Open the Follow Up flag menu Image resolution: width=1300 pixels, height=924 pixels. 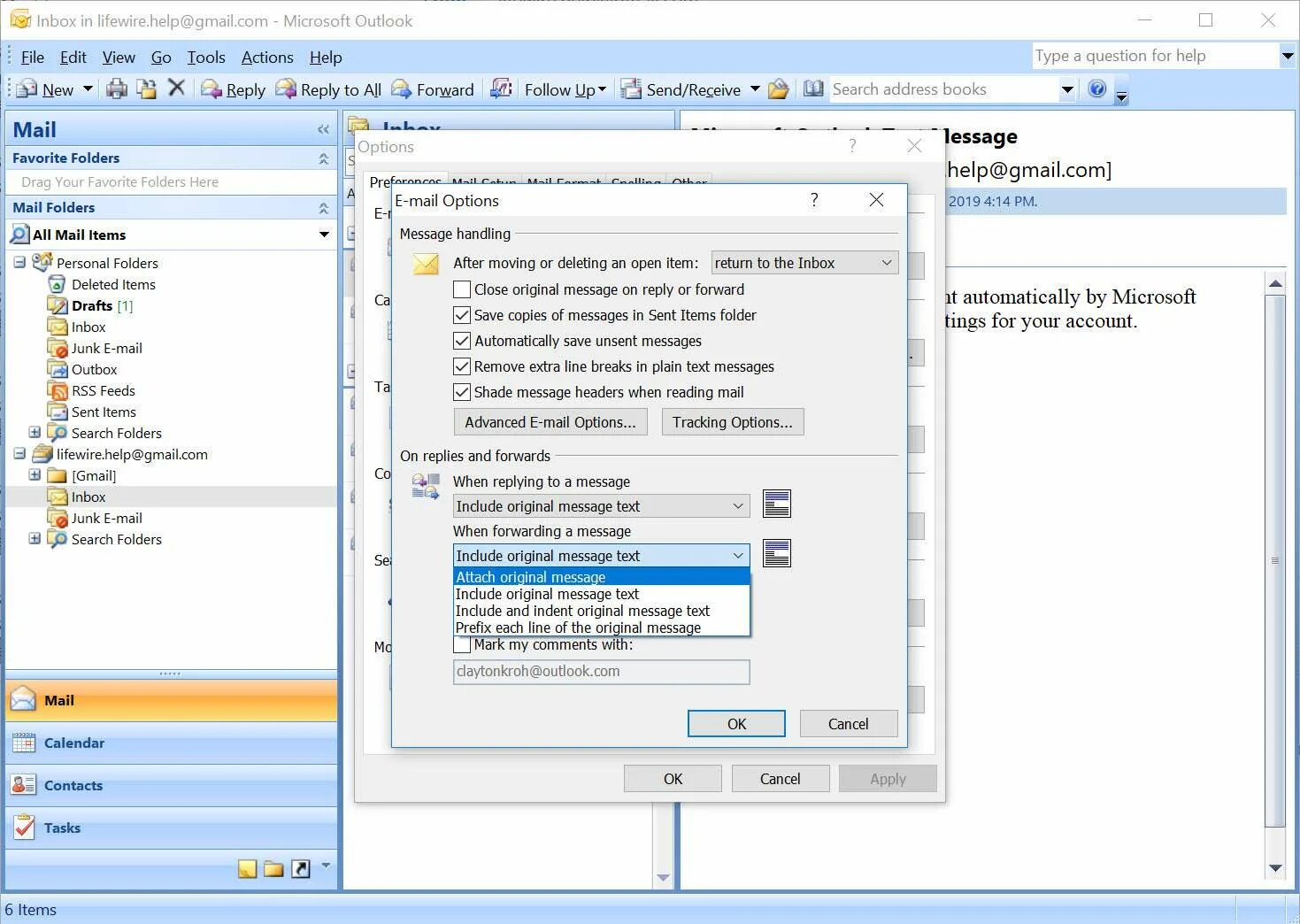565,89
